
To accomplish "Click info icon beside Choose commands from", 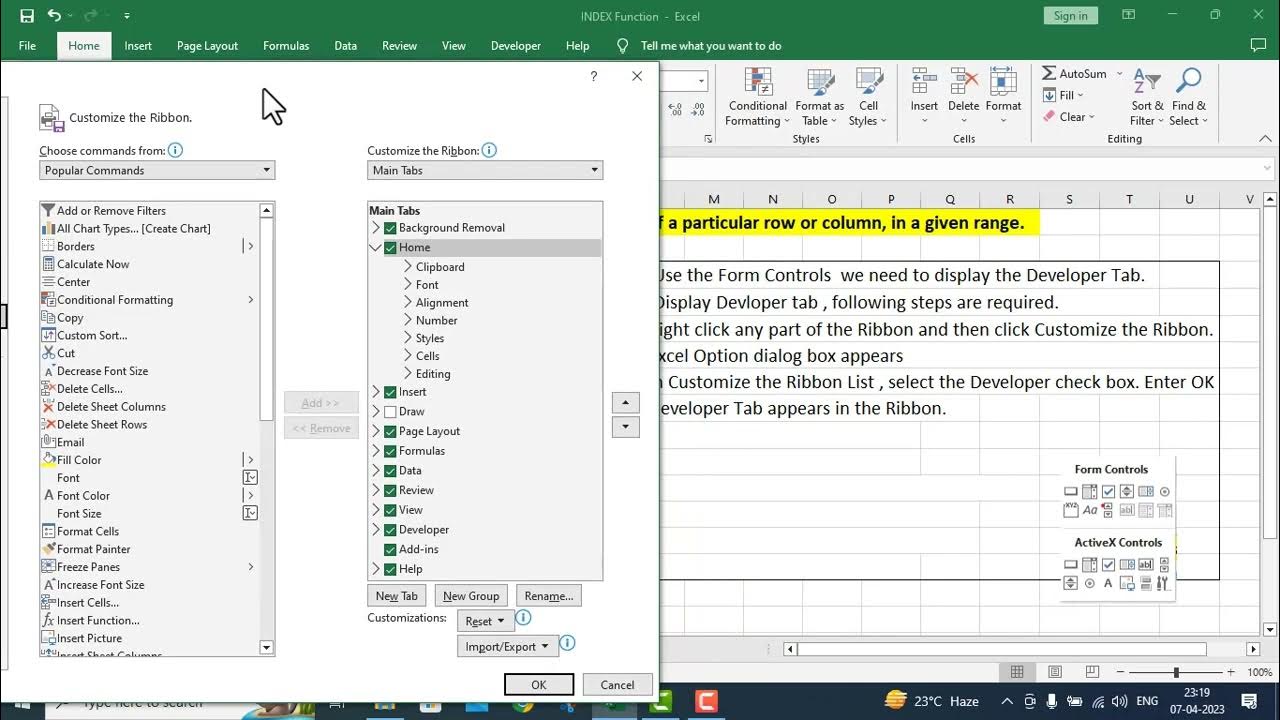I will coord(175,150).
